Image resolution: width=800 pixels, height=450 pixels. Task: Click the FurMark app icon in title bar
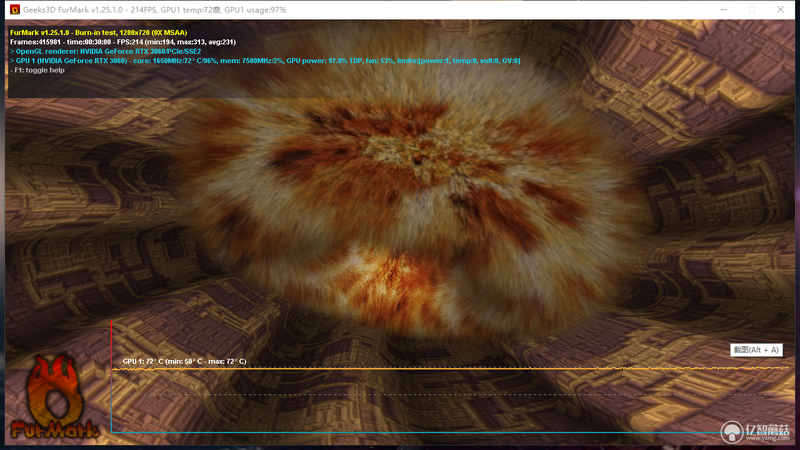(x=15, y=10)
